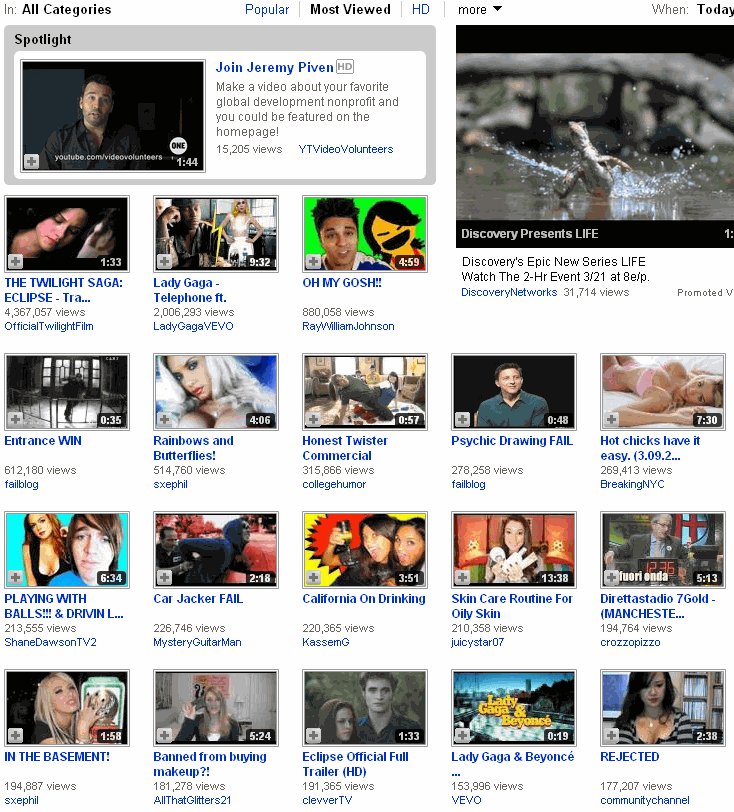Open the California On Drinking title
The image size is (734, 812).
point(364,599)
